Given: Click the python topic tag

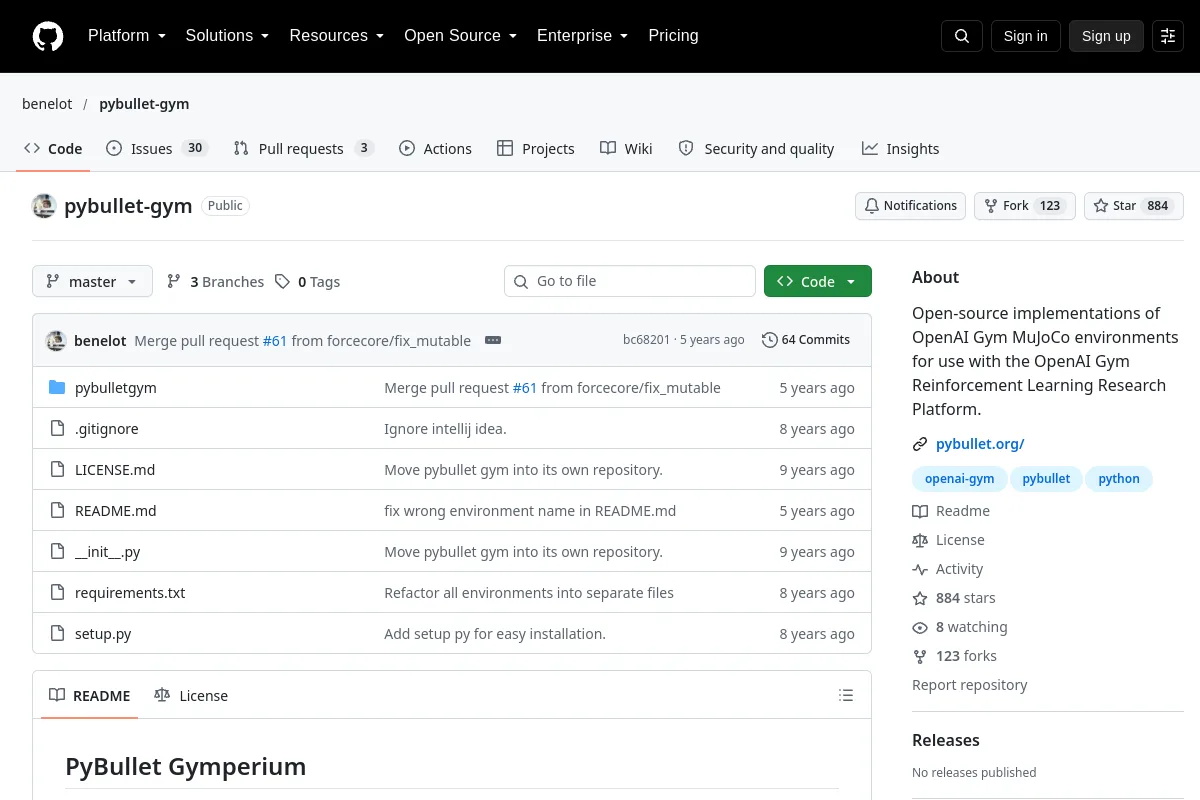Looking at the screenshot, I should tap(1119, 479).
